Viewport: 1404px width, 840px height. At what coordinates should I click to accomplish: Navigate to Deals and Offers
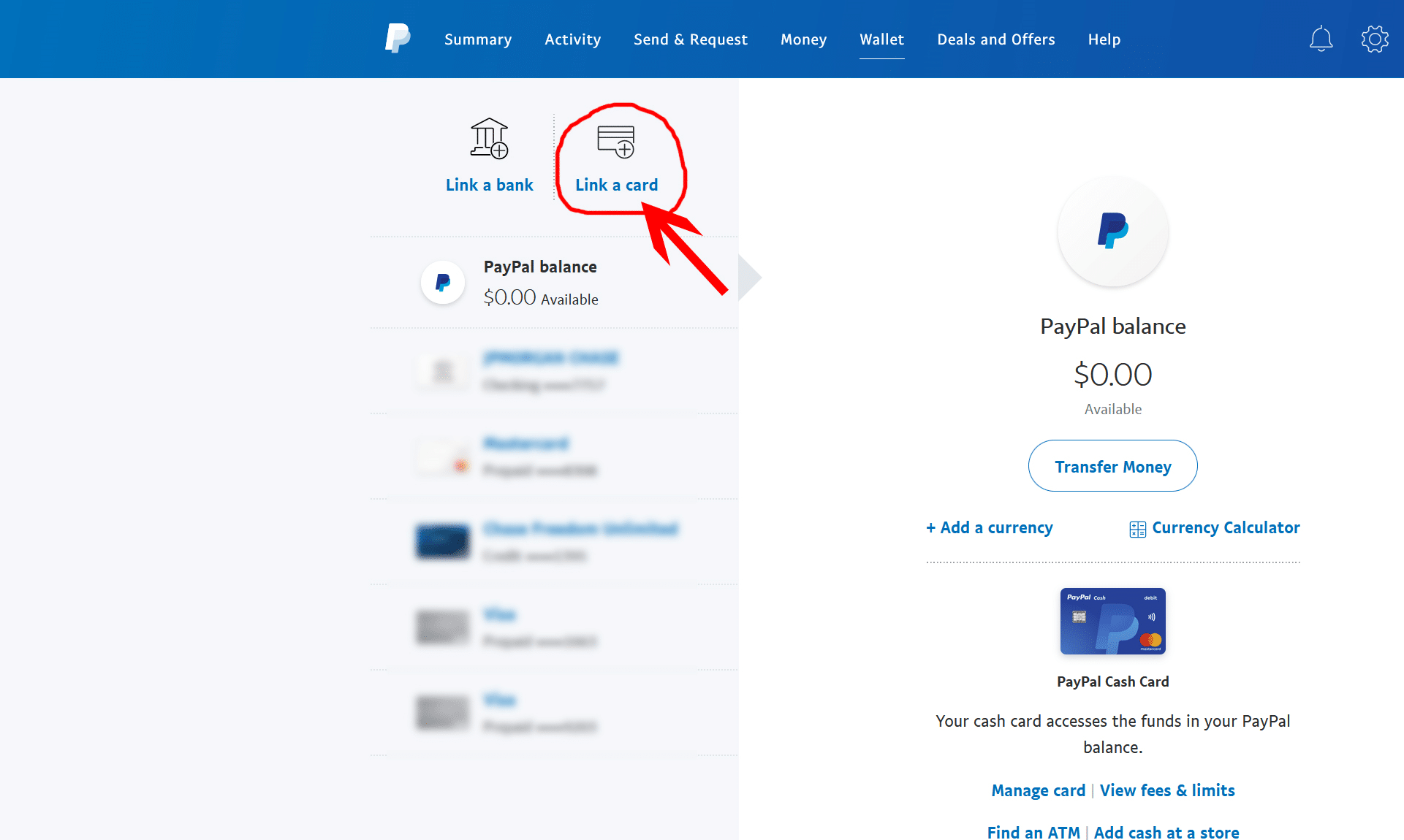(x=995, y=39)
